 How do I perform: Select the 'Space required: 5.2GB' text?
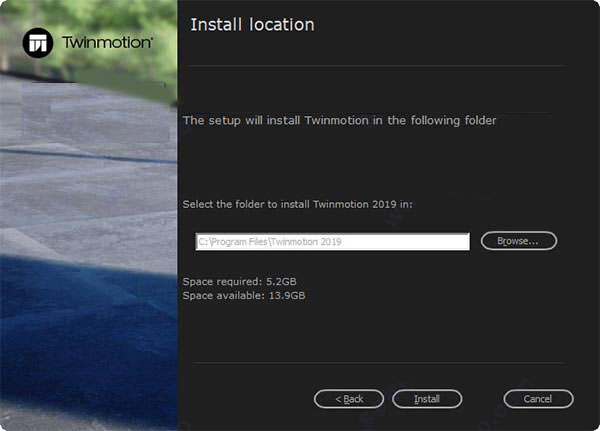[240, 282]
